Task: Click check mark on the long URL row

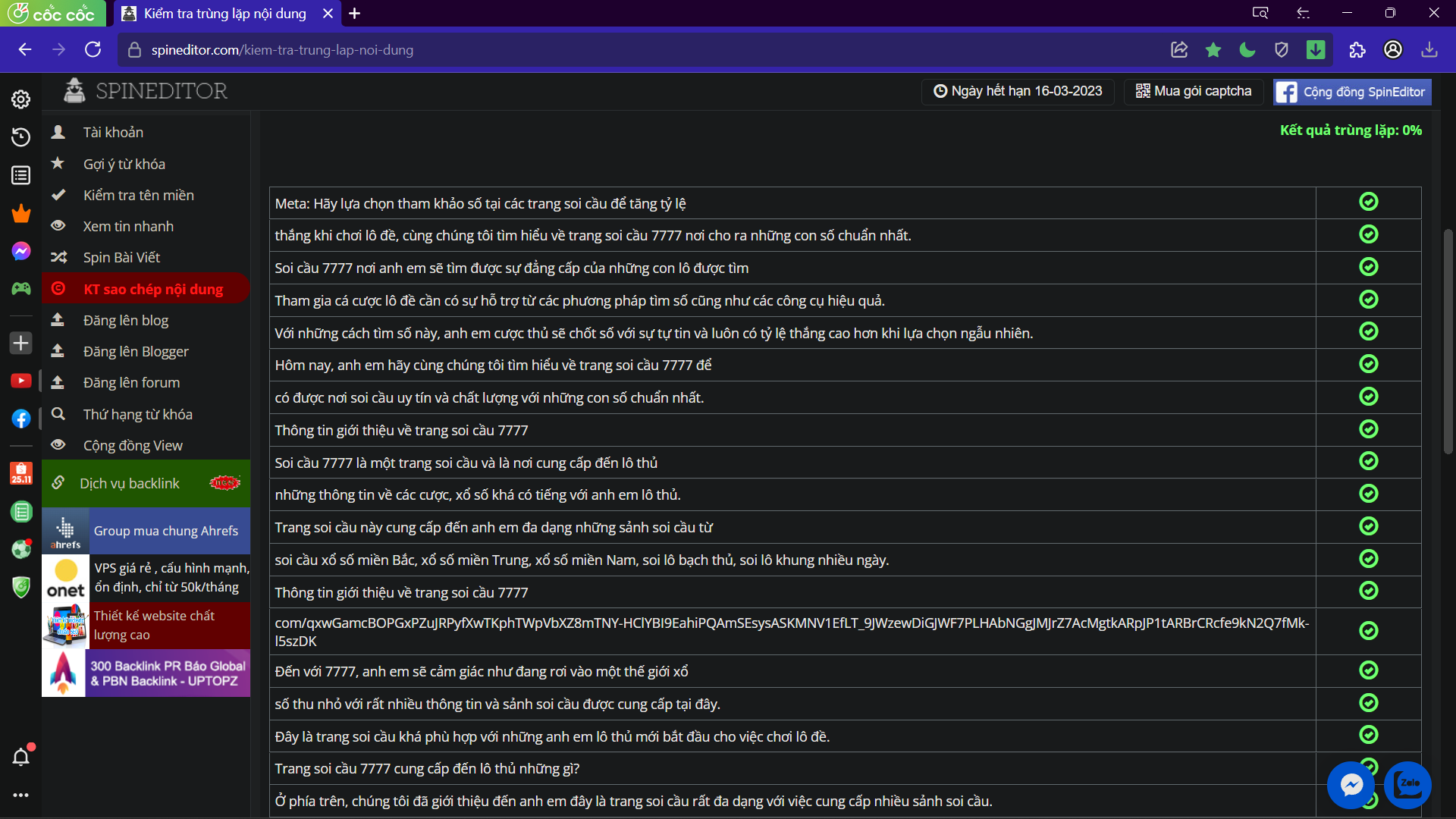Action: pos(1368,631)
